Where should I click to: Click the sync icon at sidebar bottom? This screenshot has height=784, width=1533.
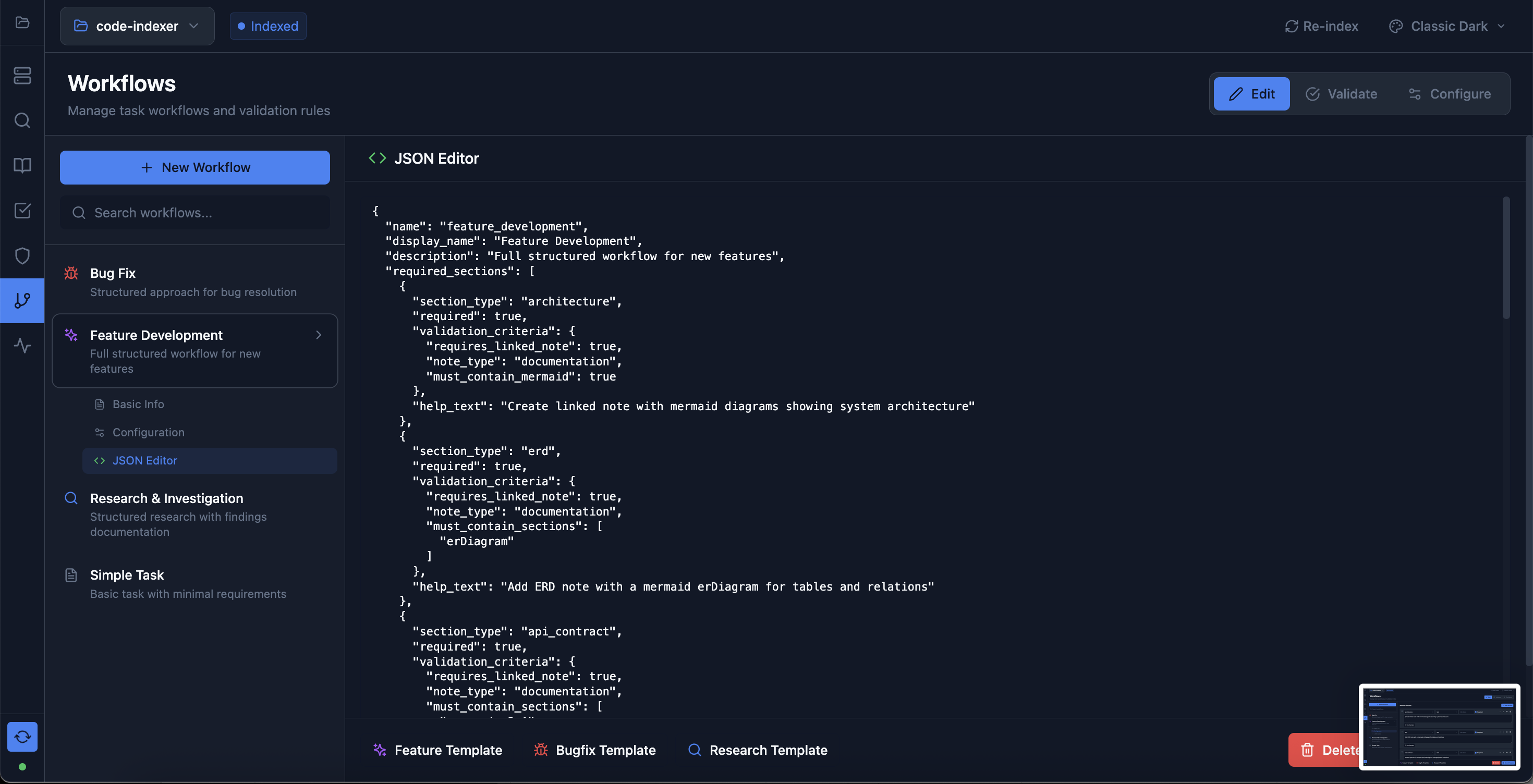click(22, 737)
